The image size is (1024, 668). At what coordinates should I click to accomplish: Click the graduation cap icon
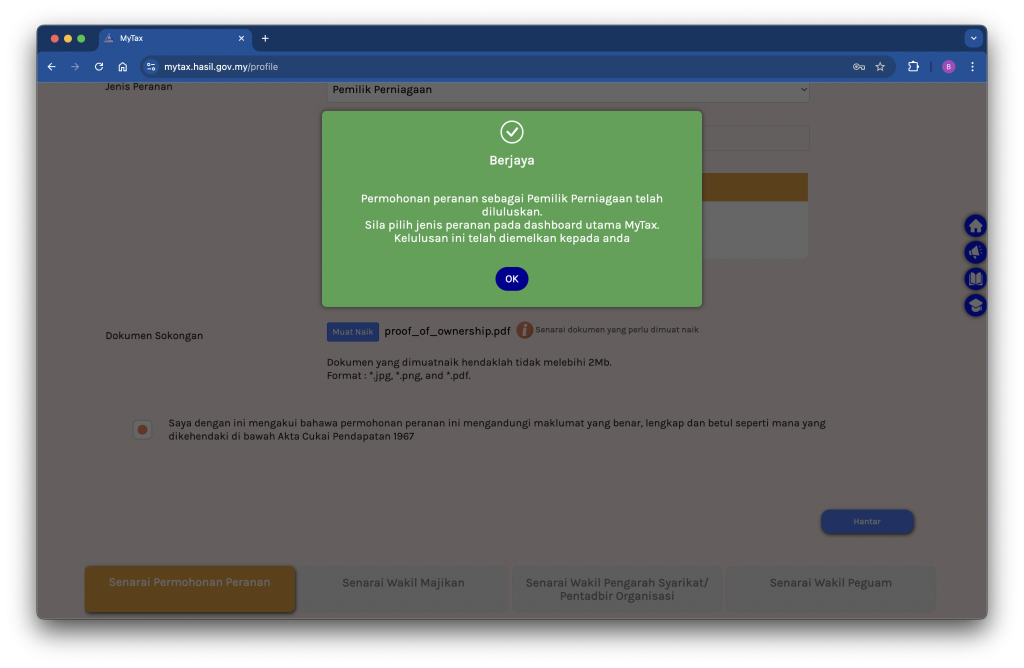click(975, 305)
